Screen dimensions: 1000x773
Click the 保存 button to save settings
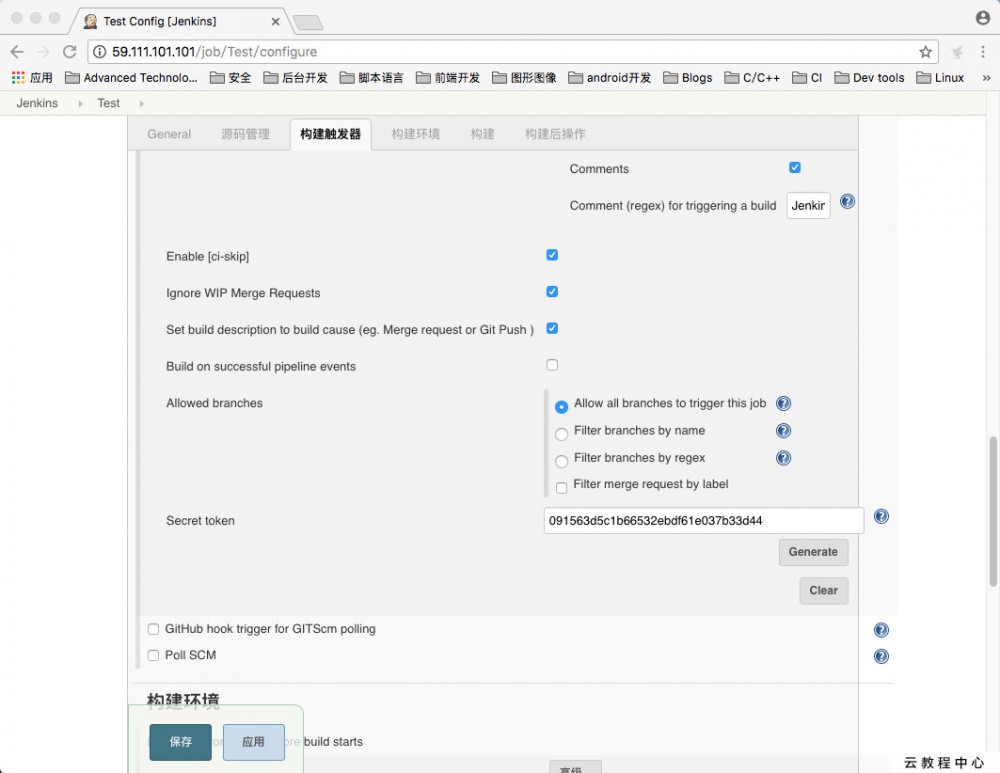(179, 742)
